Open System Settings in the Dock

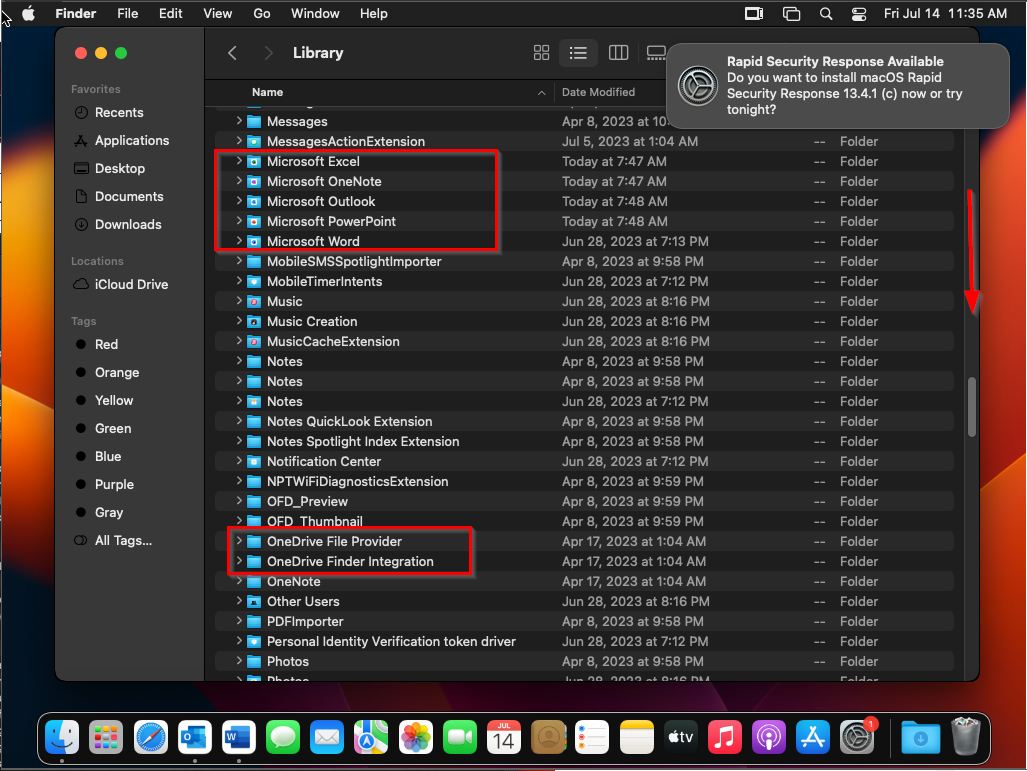[x=857, y=737]
